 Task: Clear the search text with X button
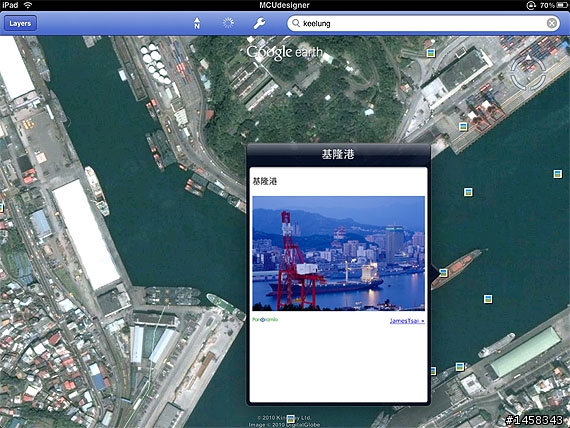click(x=551, y=23)
